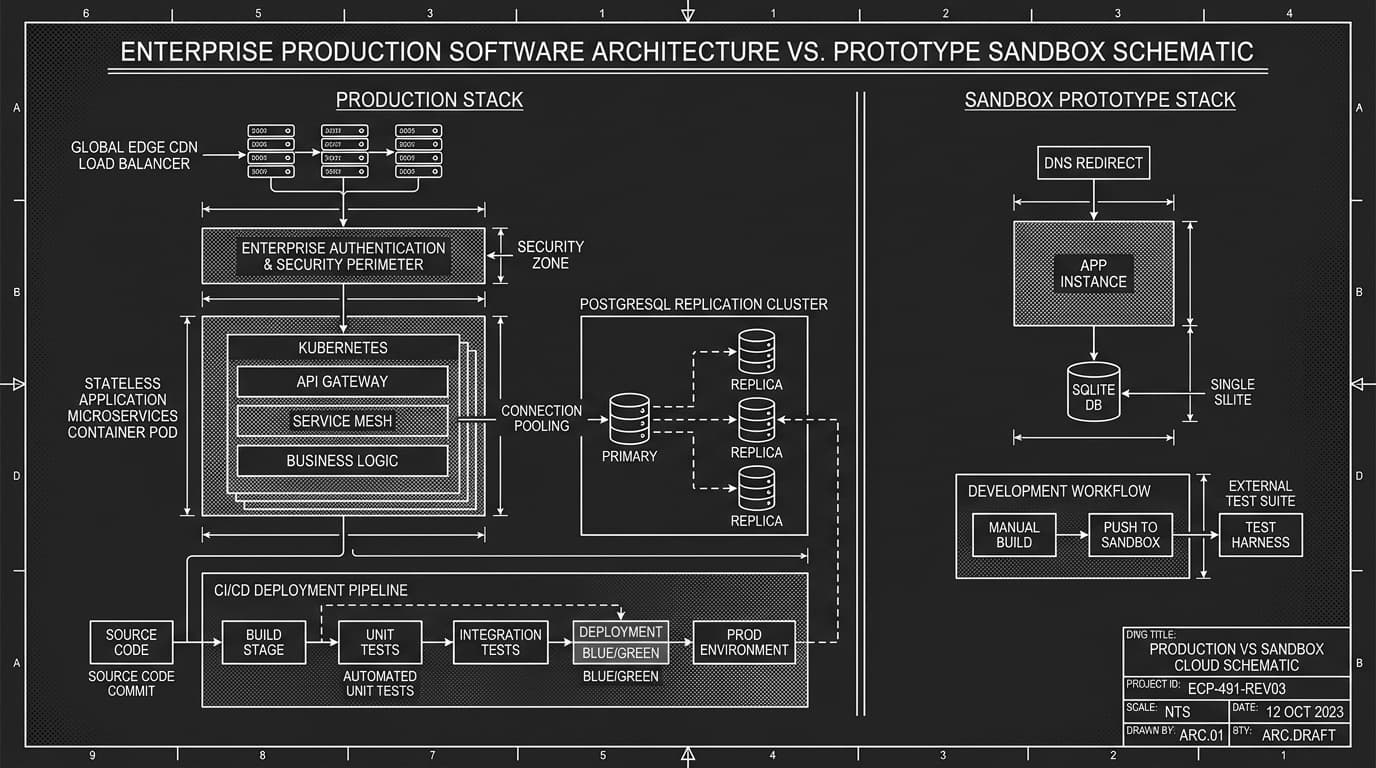The image size is (1376, 768).
Task: Click the Integration Tests box
Action: [500, 642]
